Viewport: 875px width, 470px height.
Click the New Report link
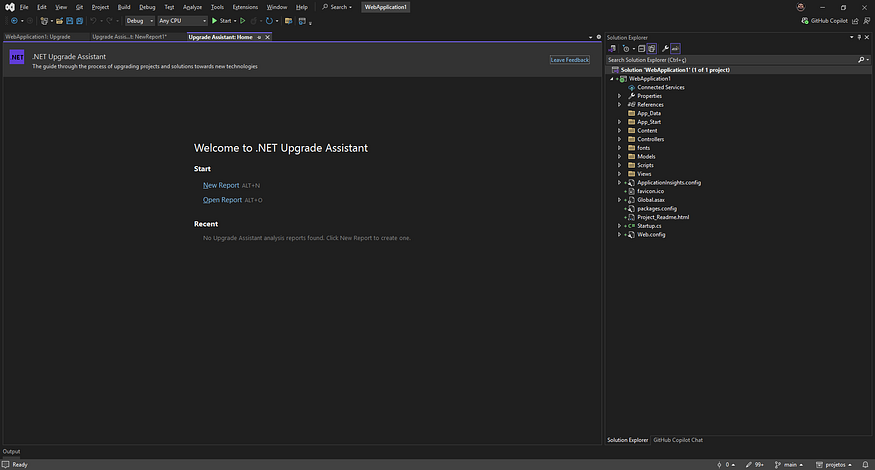coord(221,185)
